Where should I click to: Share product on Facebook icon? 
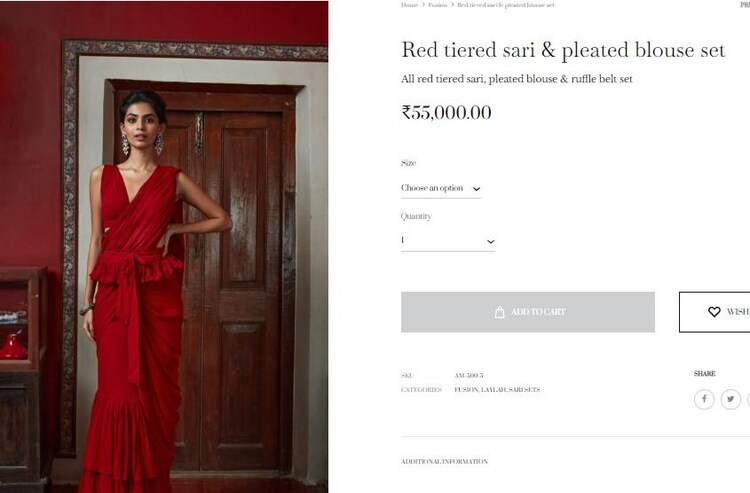pyautogui.click(x=704, y=399)
